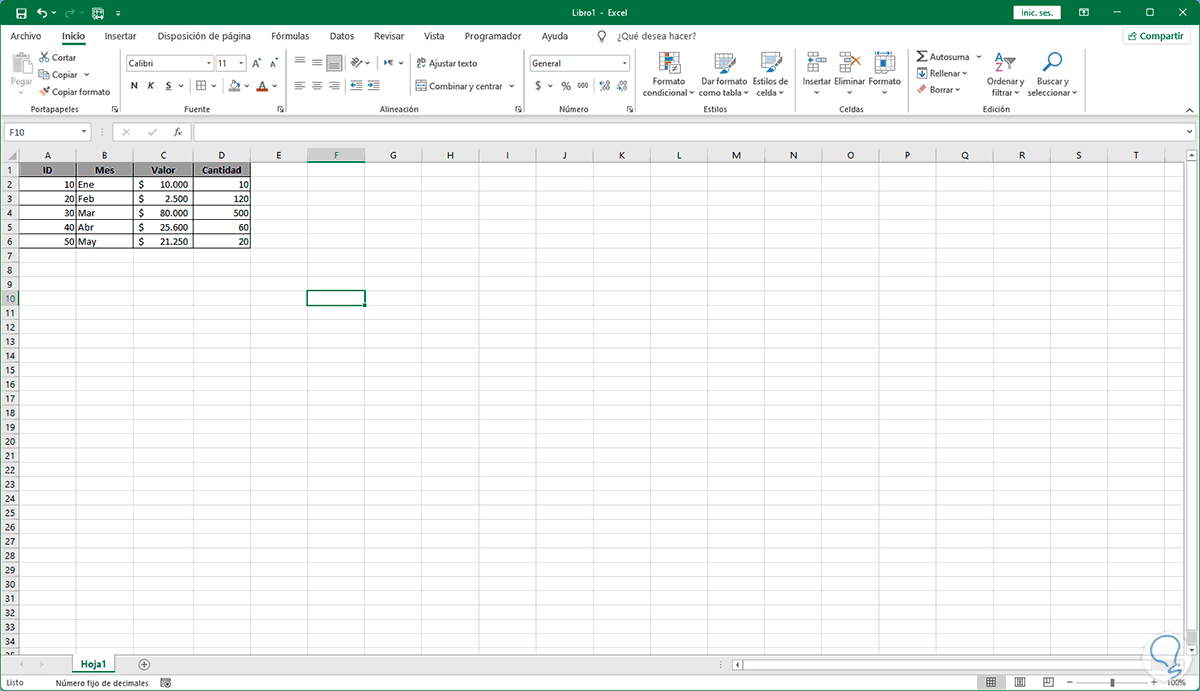The width and height of the screenshot is (1200, 691).
Task: Align text to top of cell
Action: pyautogui.click(x=299, y=62)
